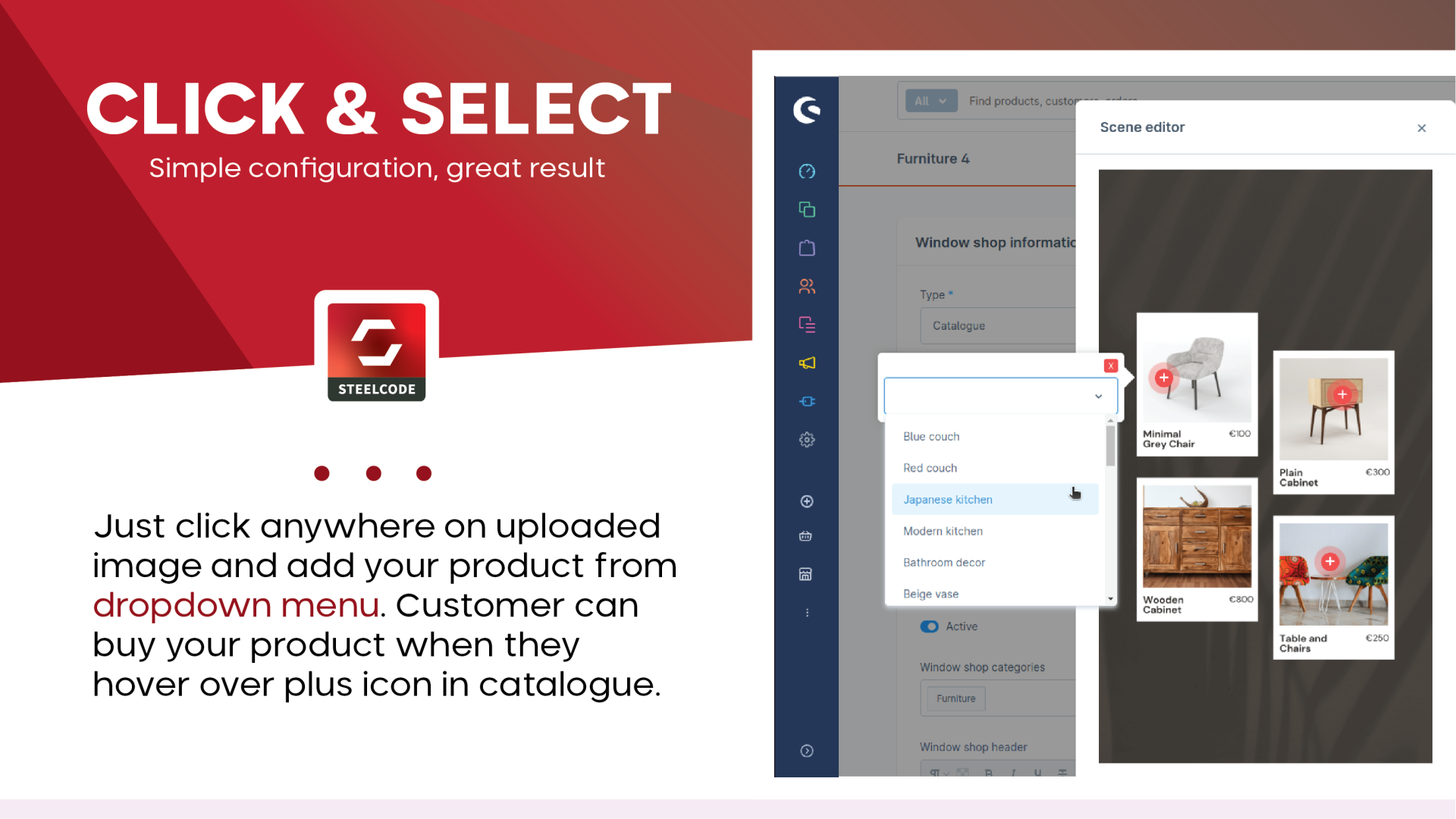Select the copy/duplicate icon in sidebar

coord(807,210)
